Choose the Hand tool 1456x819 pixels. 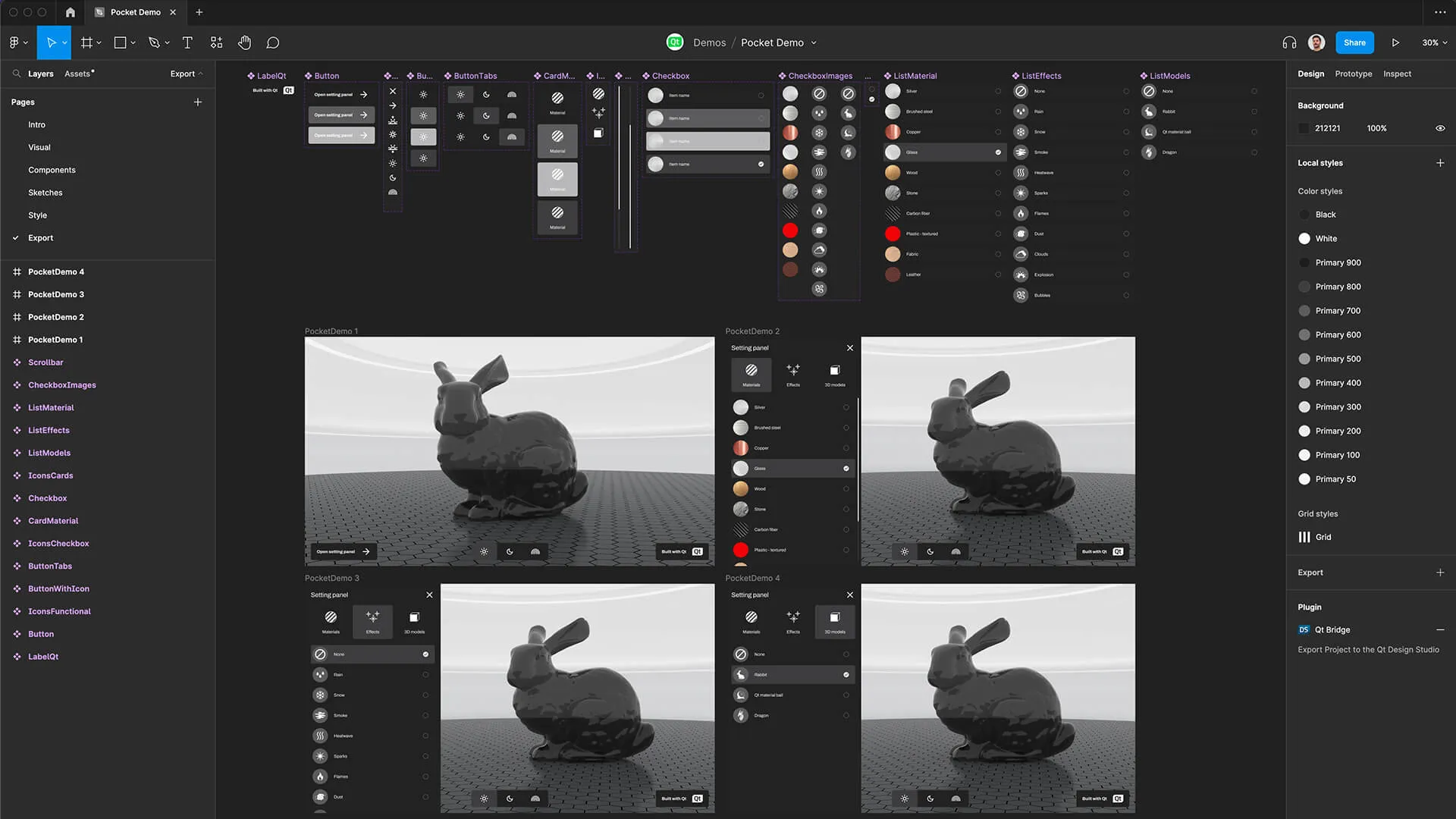coord(244,42)
